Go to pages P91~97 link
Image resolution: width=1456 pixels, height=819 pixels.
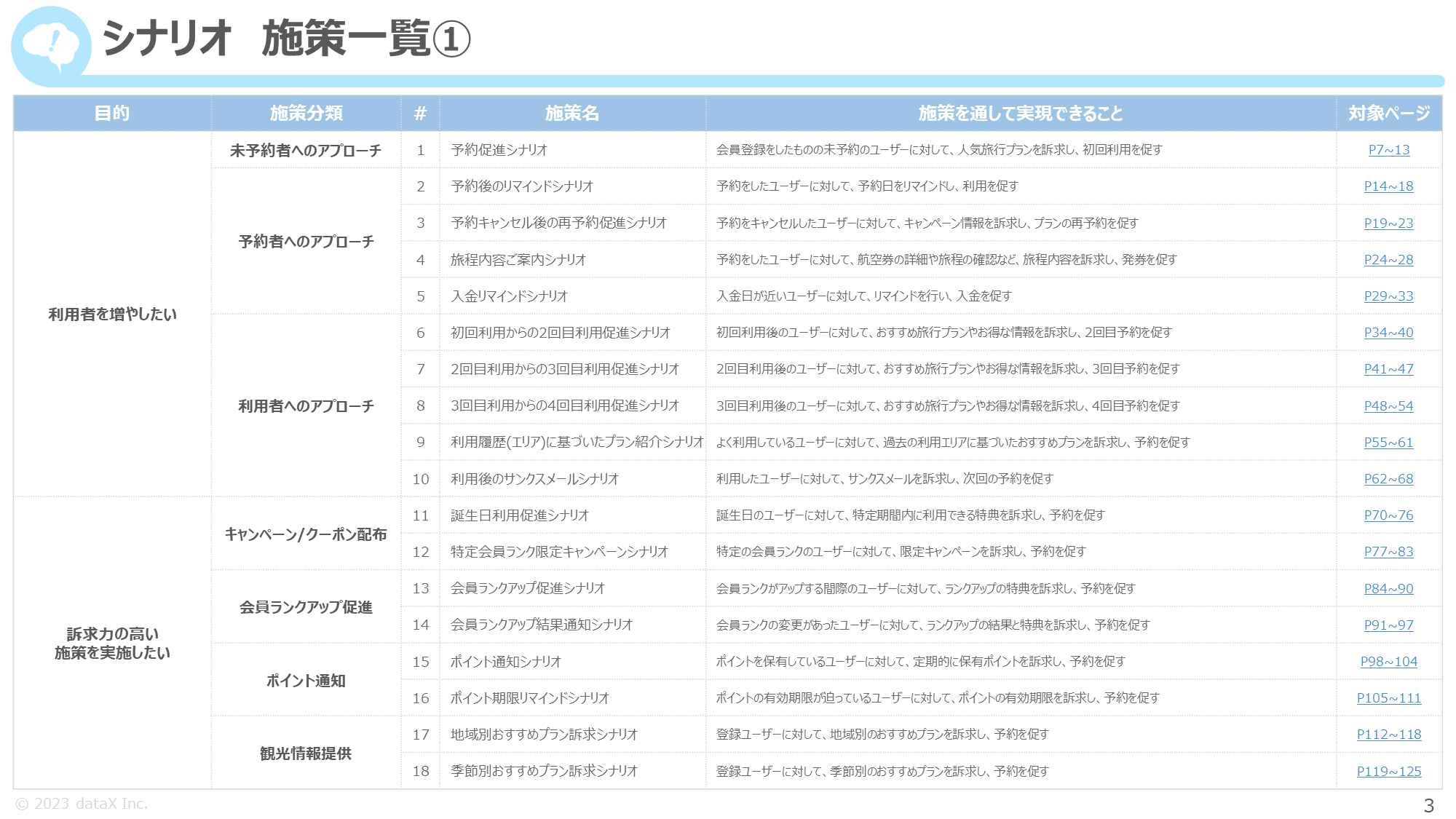[1389, 625]
